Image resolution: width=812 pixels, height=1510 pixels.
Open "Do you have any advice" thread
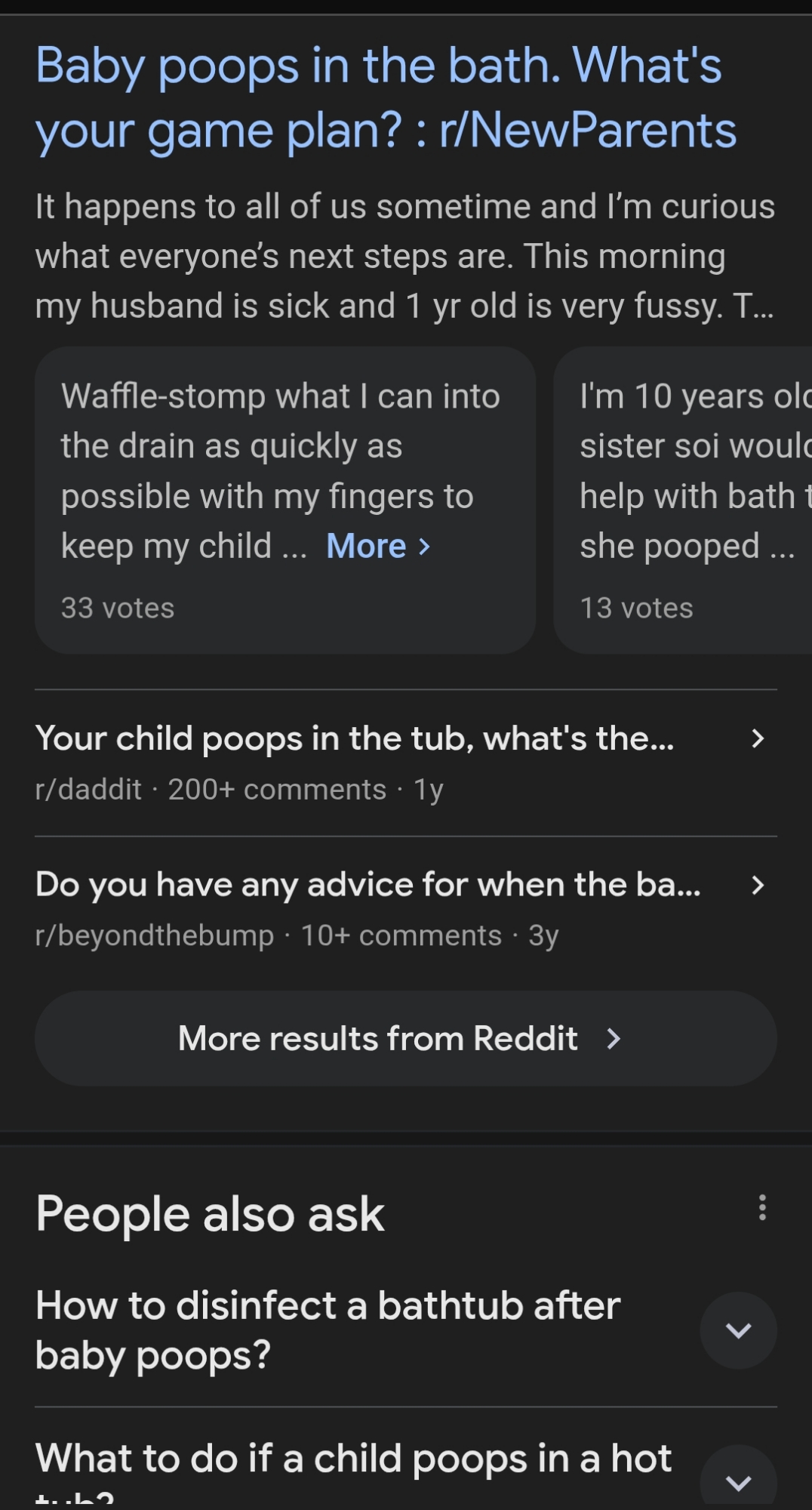pyautogui.click(x=368, y=885)
